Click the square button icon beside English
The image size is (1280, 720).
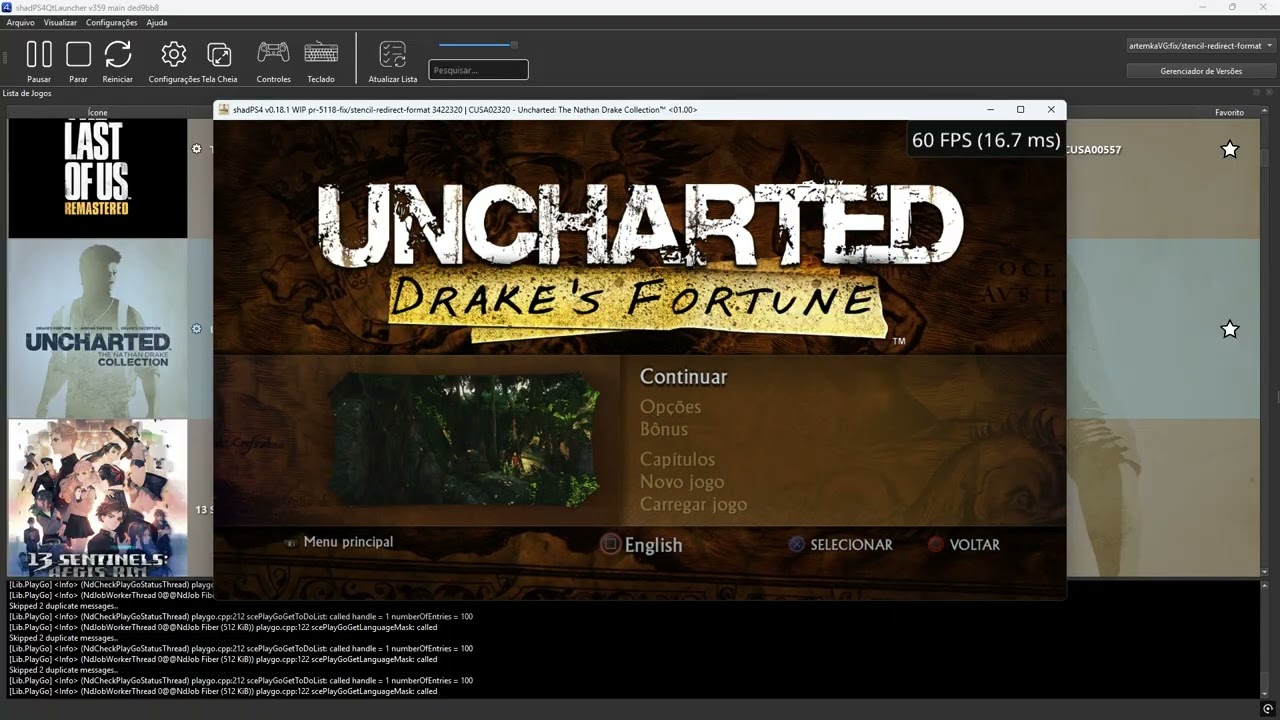coord(610,544)
